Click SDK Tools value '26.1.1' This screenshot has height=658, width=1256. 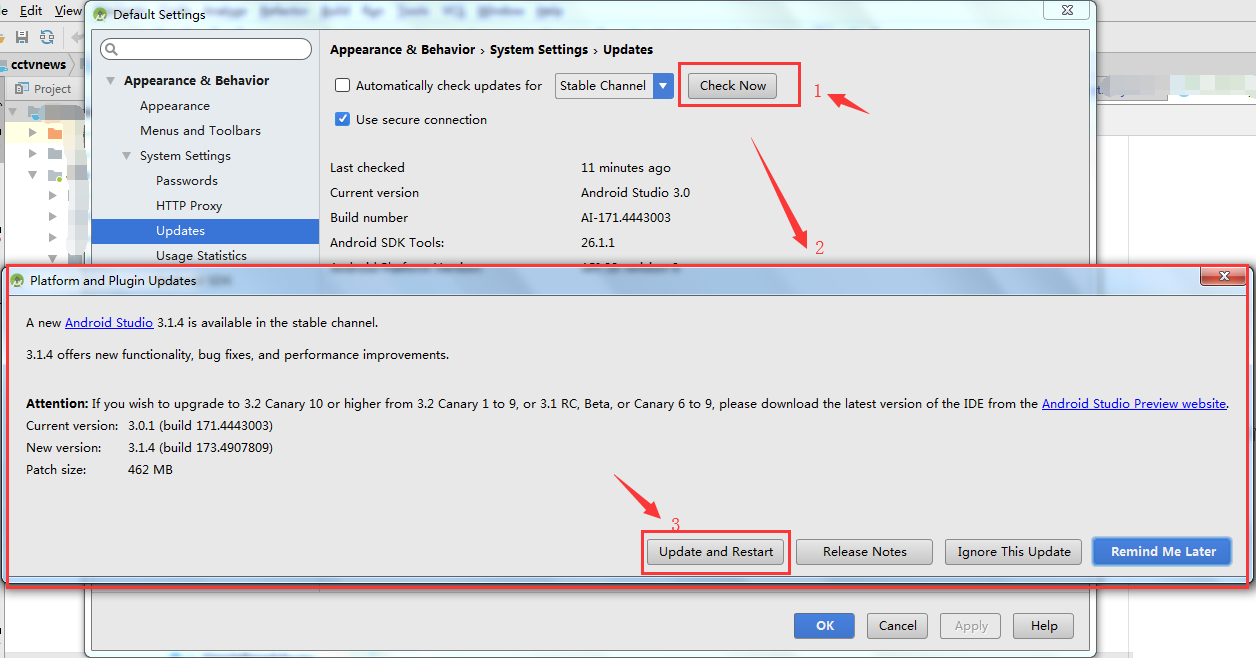pyautogui.click(x=598, y=243)
